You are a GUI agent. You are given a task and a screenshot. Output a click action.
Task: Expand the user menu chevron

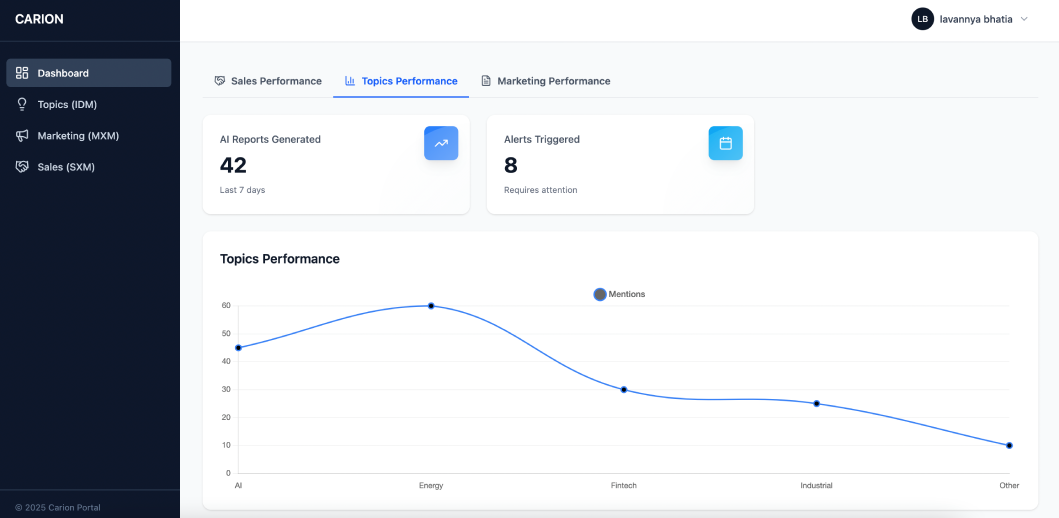point(1024,19)
